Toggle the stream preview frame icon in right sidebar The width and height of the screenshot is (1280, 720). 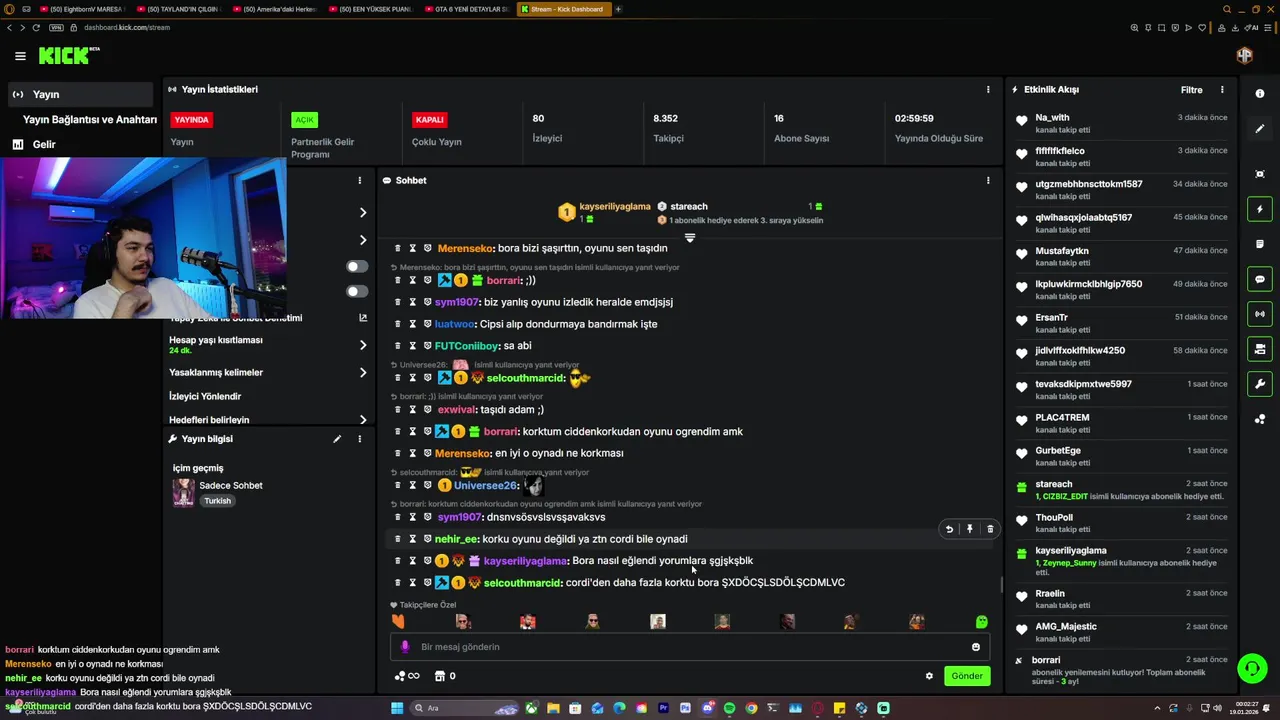click(x=1260, y=174)
